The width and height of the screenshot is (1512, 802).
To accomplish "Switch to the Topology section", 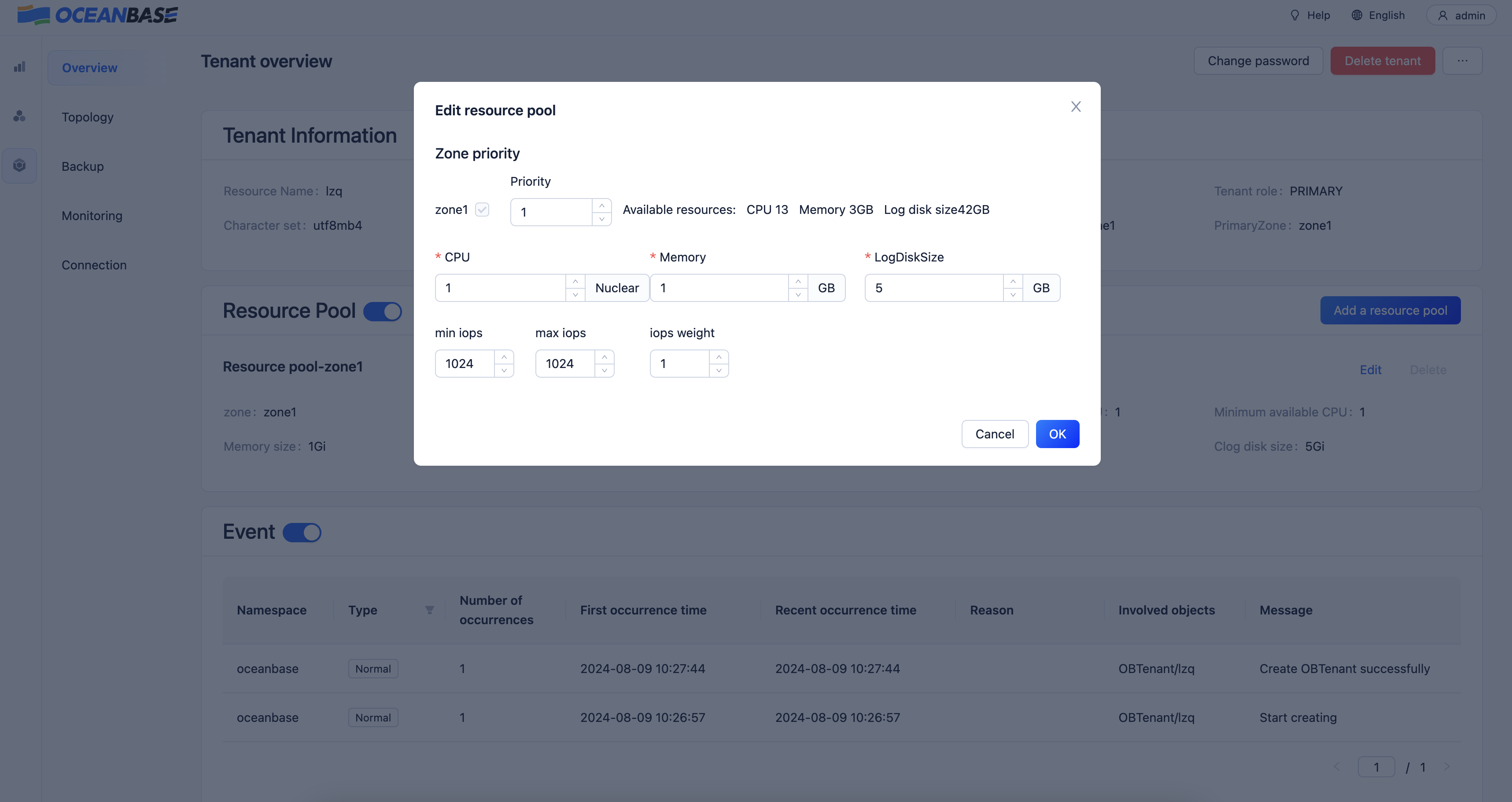I will [88, 117].
